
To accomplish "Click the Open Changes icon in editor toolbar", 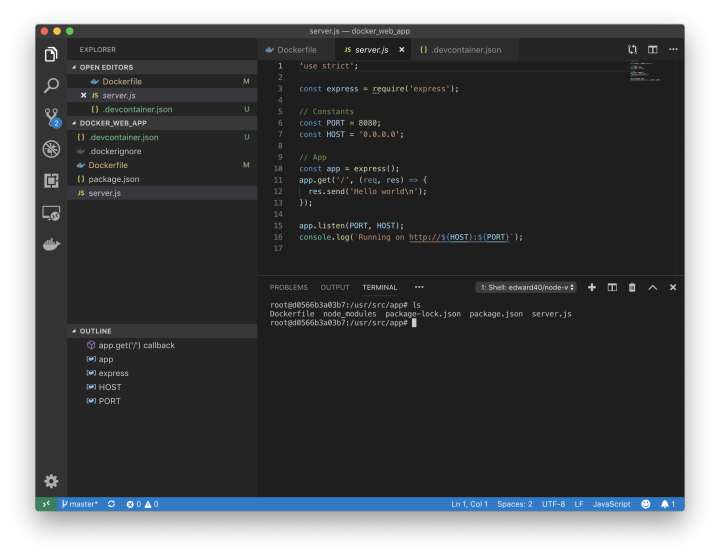I will tap(632, 50).
